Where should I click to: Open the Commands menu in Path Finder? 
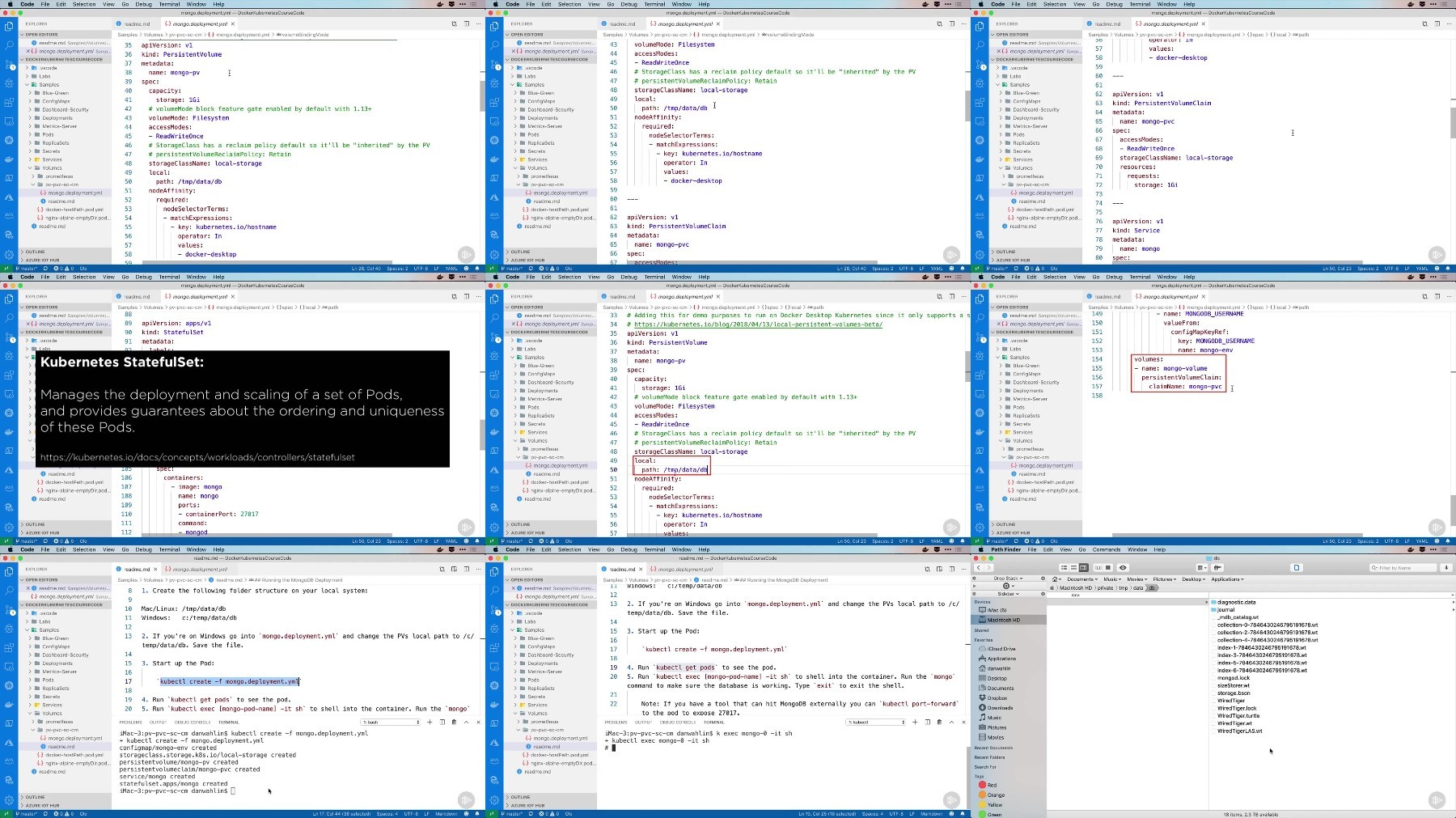coord(1106,549)
